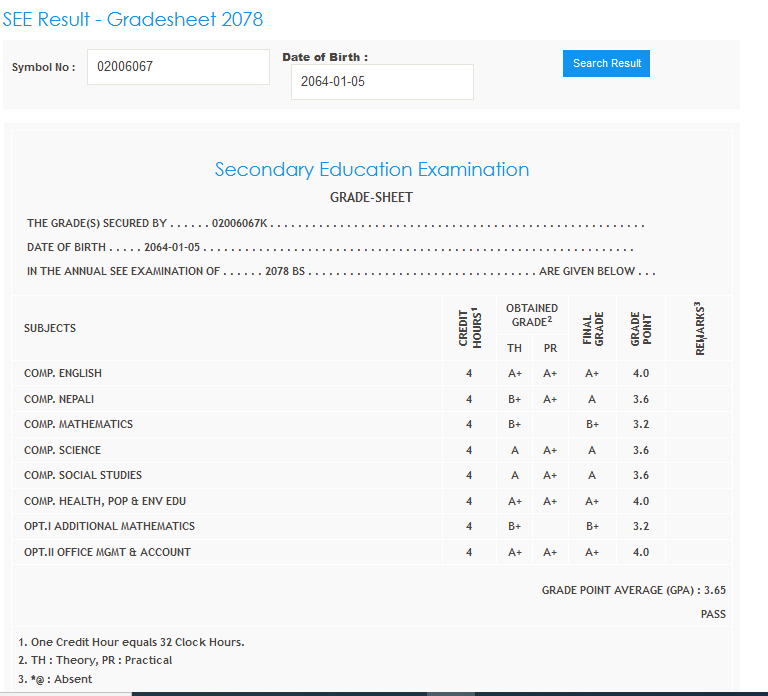768x696 pixels.
Task: Click the Secondary Education Examination title
Action: [x=372, y=169]
